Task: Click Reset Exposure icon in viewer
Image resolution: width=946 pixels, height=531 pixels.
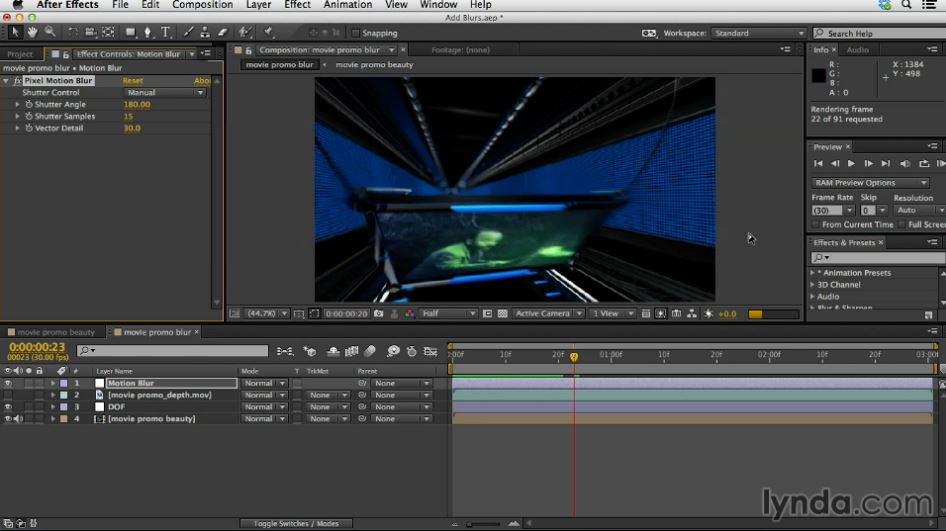Action: (x=708, y=314)
